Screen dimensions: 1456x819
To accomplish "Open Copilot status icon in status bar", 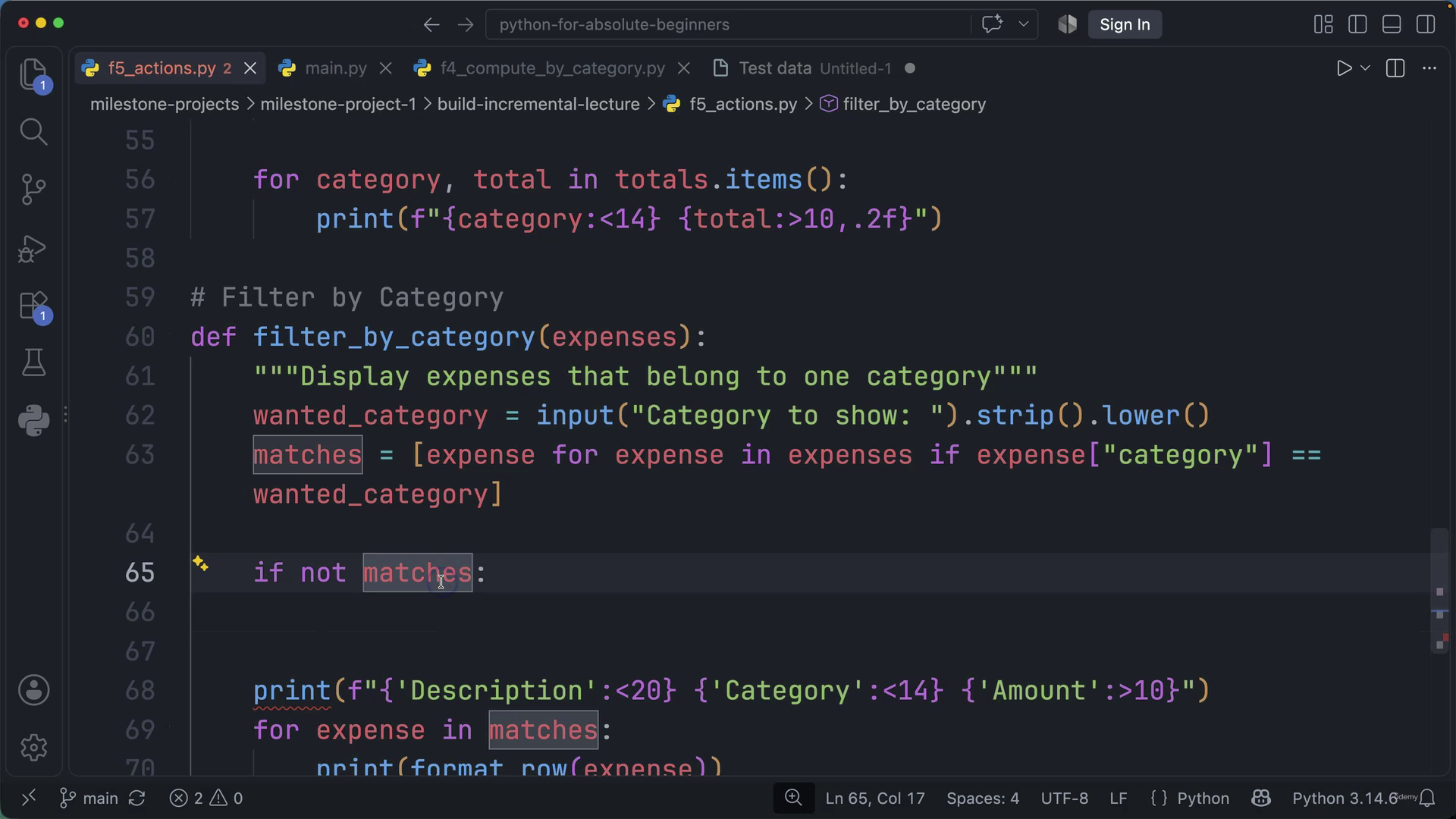I will pyautogui.click(x=1261, y=798).
